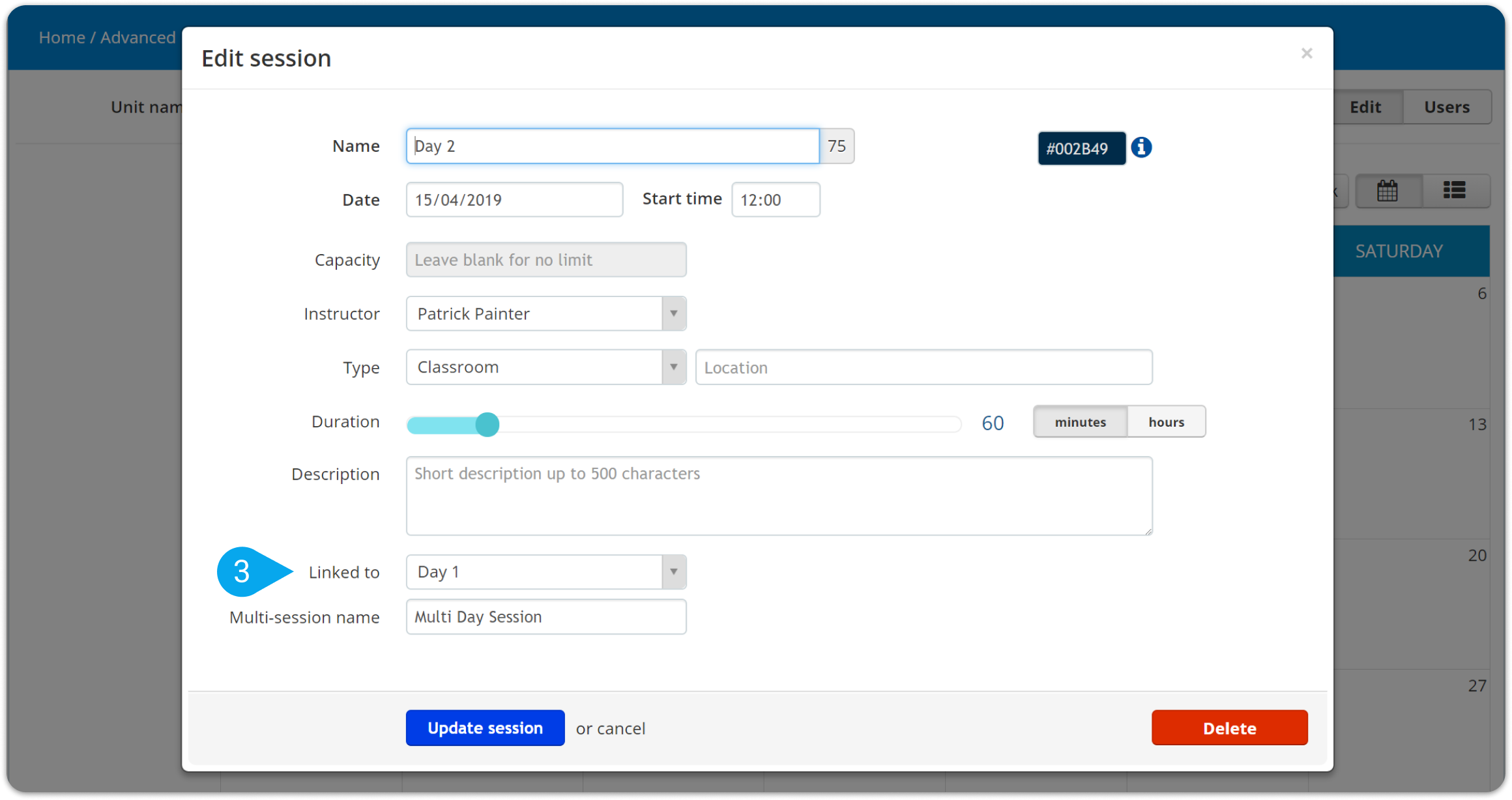Open the Linked to dropdown Day 1
Viewport: 1512px width, 800px height.
[x=546, y=572]
